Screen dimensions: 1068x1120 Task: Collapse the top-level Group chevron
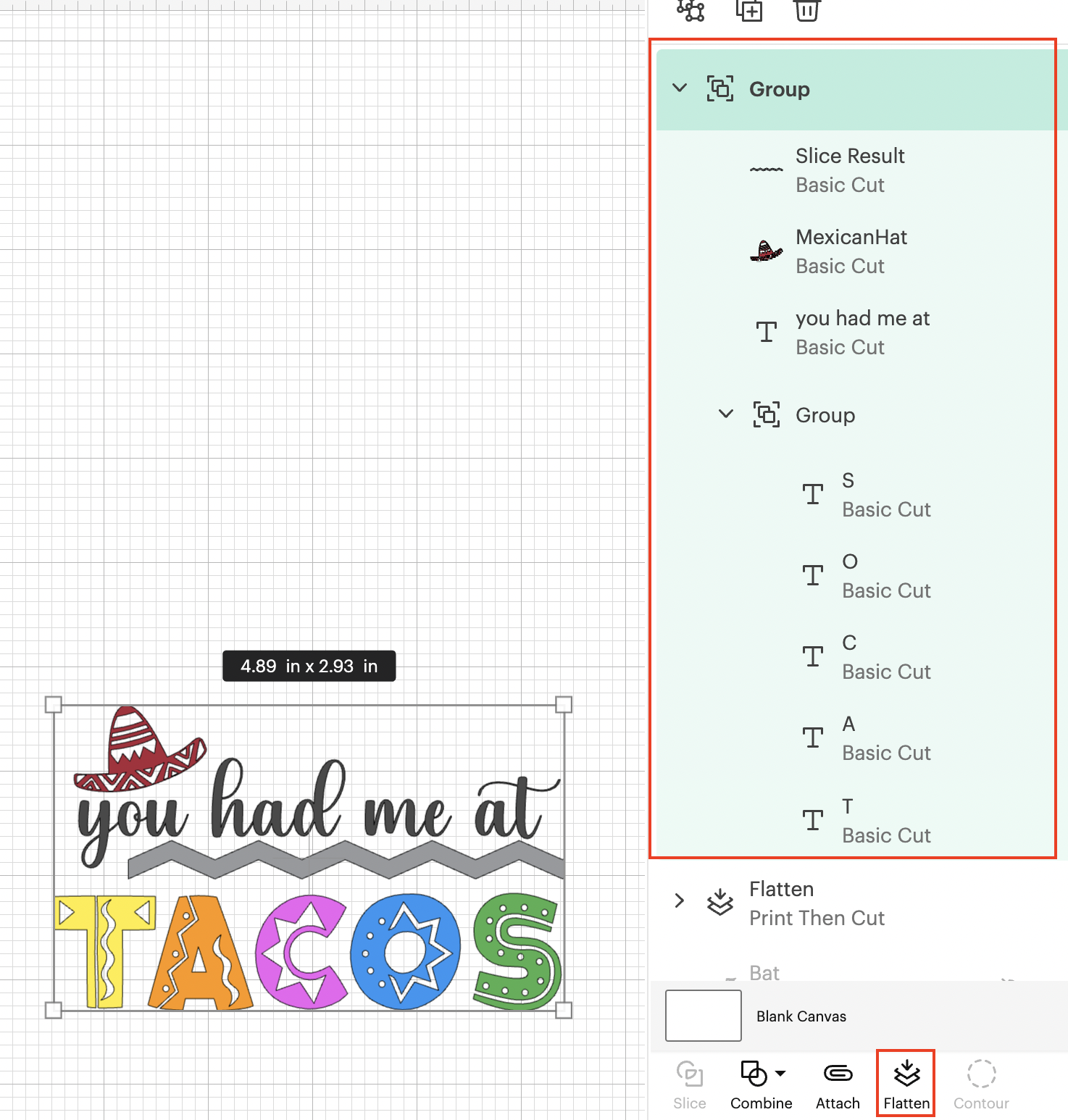(x=680, y=88)
